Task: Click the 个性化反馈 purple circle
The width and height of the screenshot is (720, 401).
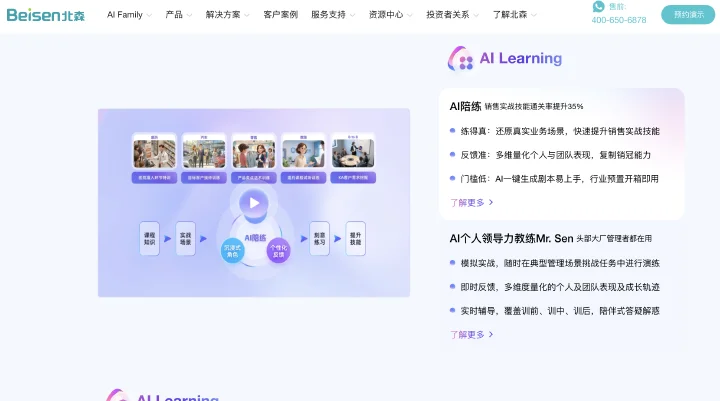Action: pos(278,251)
